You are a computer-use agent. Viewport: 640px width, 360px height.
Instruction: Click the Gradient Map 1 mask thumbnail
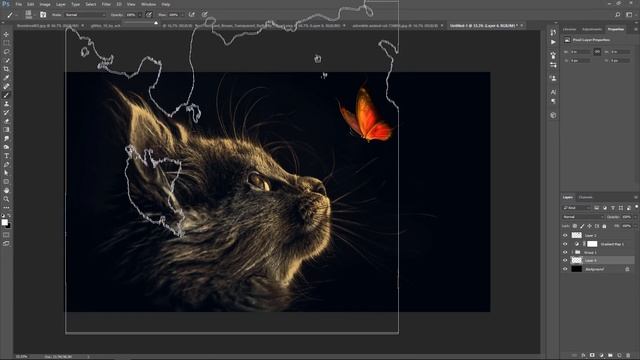(x=592, y=244)
